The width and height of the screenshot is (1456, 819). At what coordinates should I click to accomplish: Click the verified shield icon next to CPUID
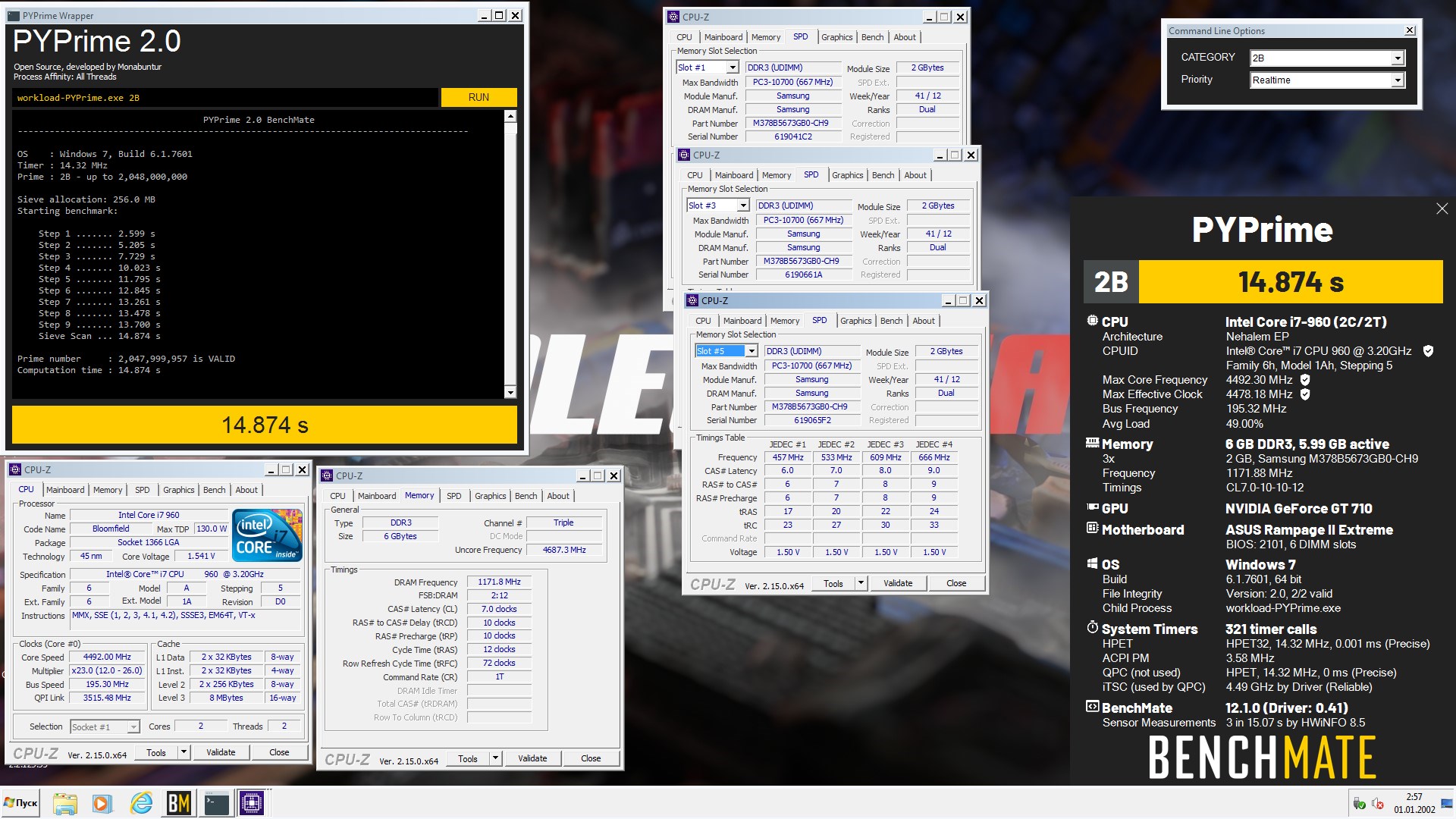point(1429,351)
